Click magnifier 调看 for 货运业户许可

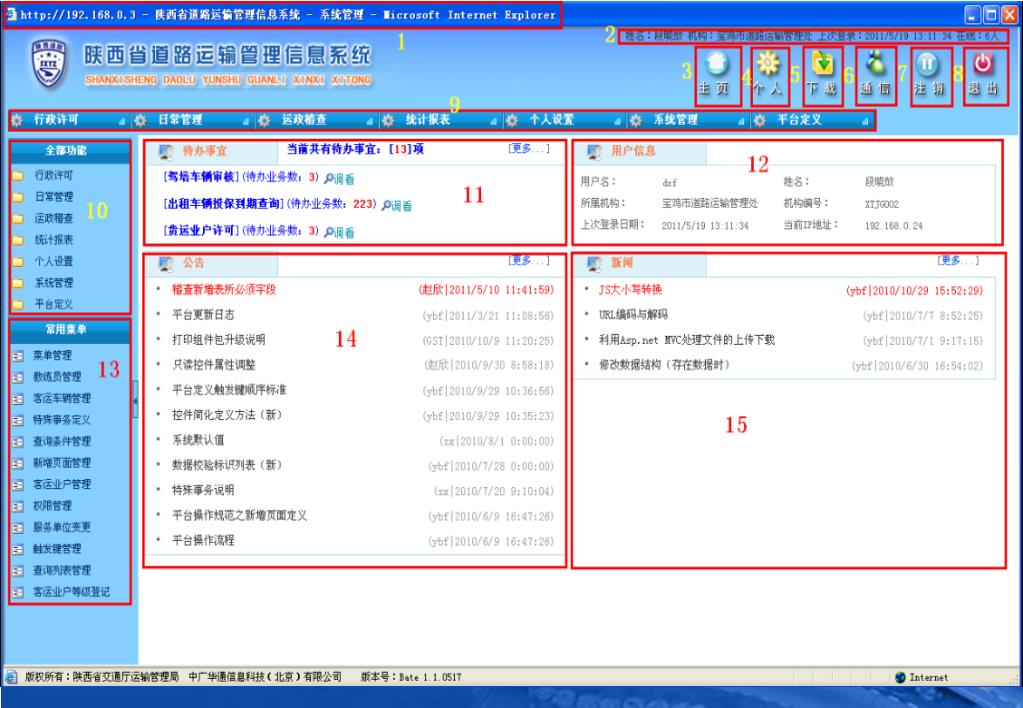pos(339,232)
